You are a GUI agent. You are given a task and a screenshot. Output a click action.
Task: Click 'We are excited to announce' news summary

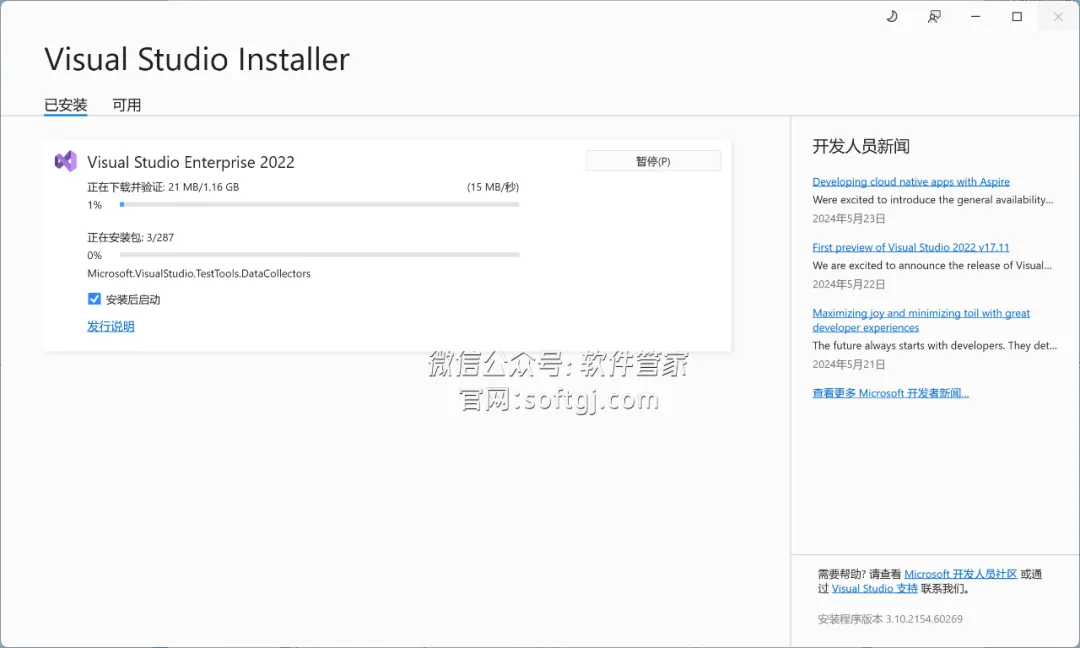[932, 265]
